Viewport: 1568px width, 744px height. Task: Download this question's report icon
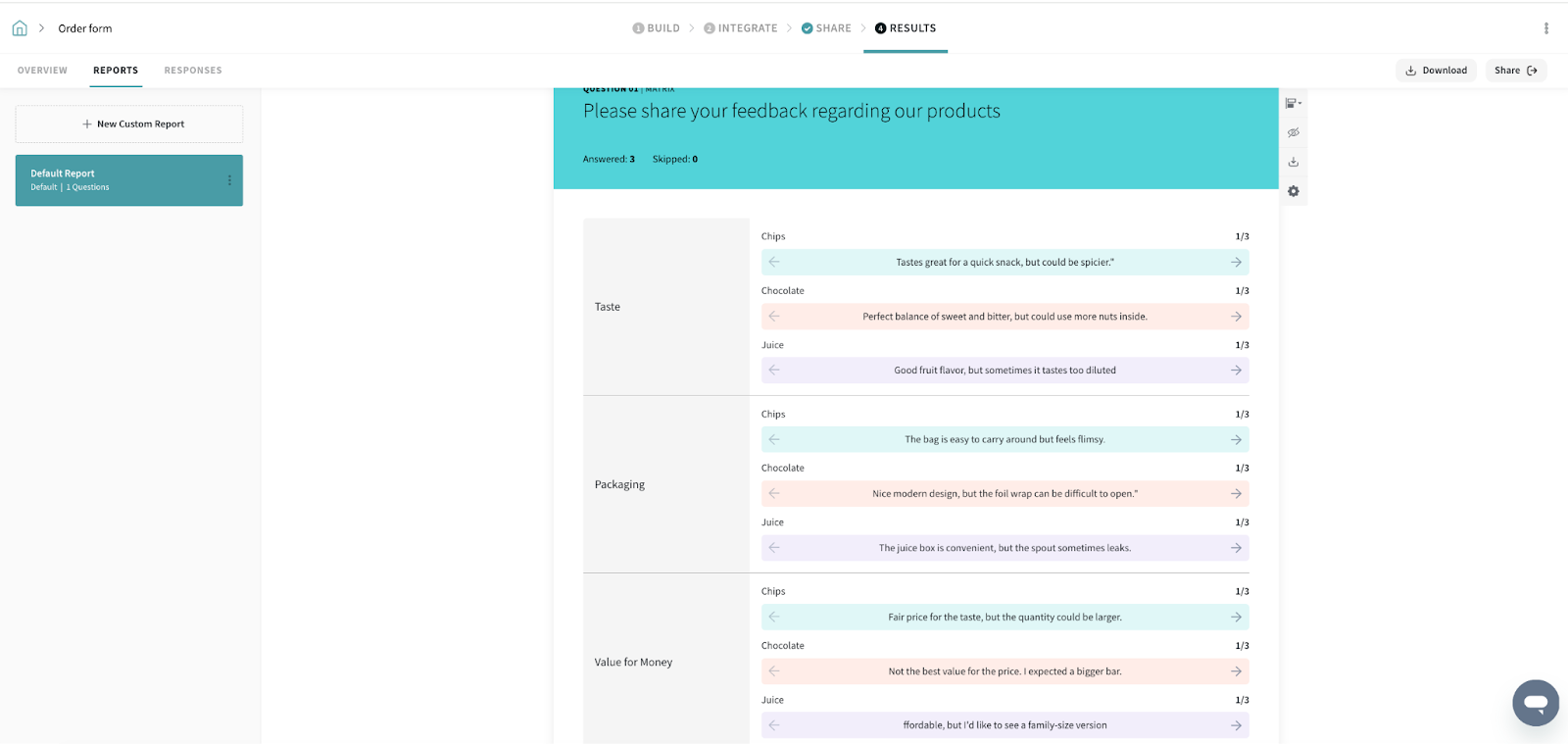[x=1293, y=162]
